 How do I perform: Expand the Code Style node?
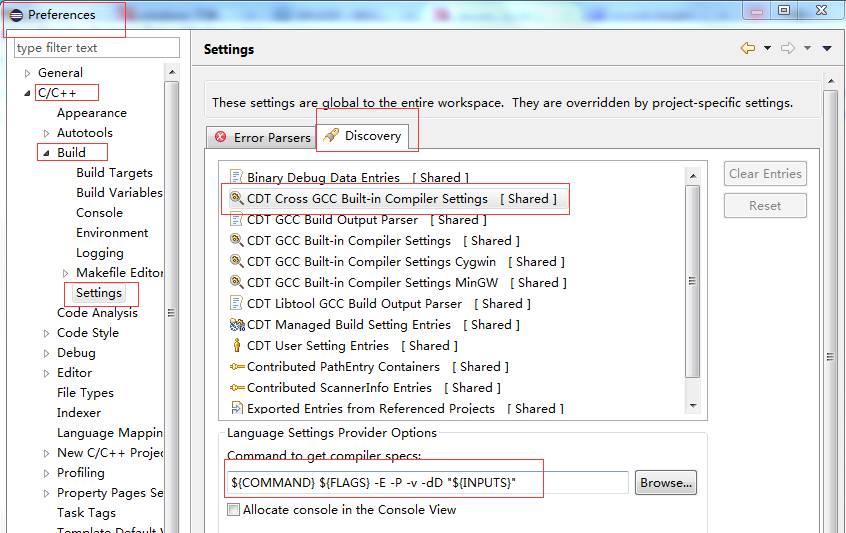pyautogui.click(x=46, y=333)
